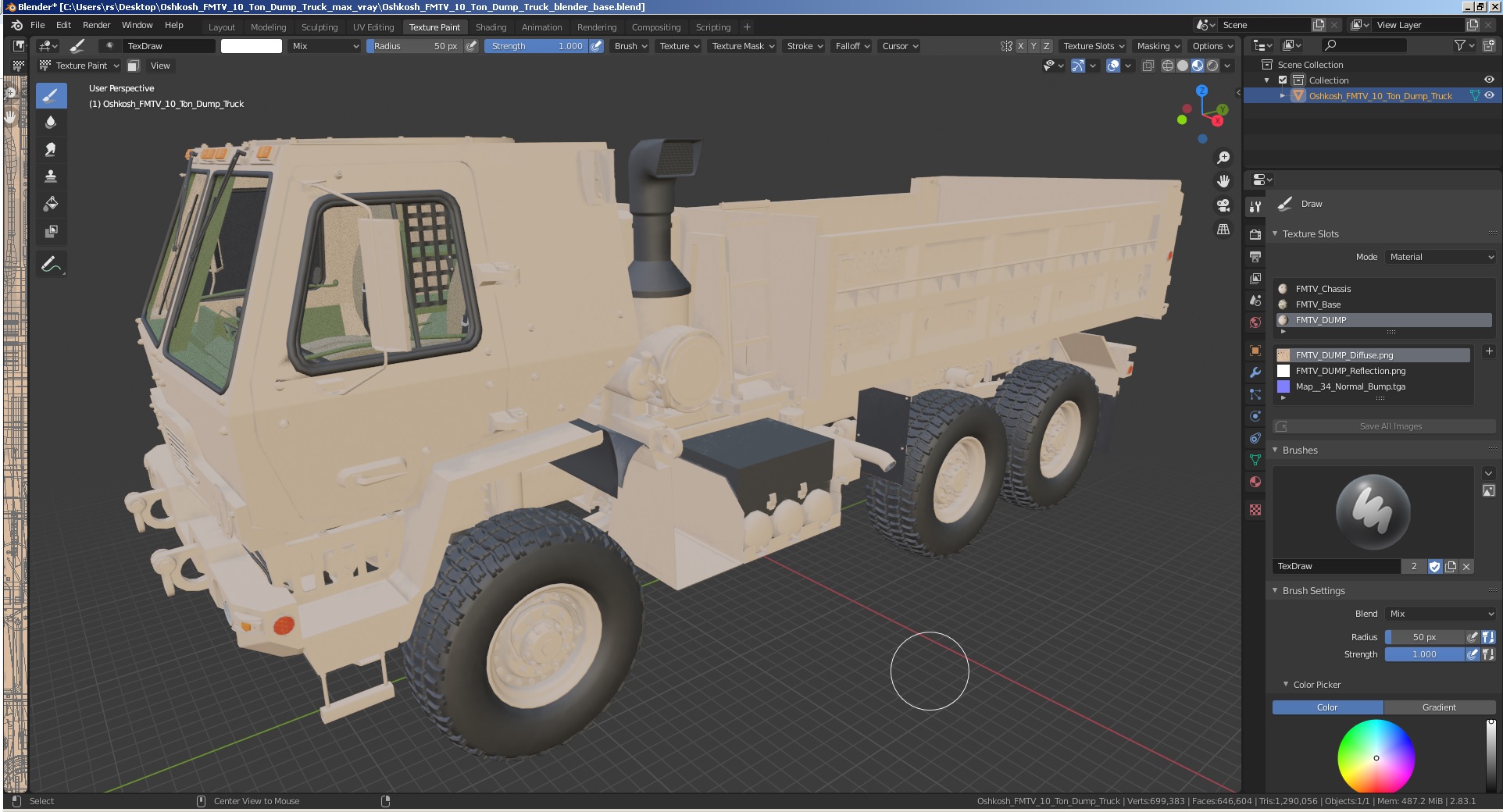Select the Fill bucket tool
The width and height of the screenshot is (1503, 812).
pyautogui.click(x=51, y=204)
